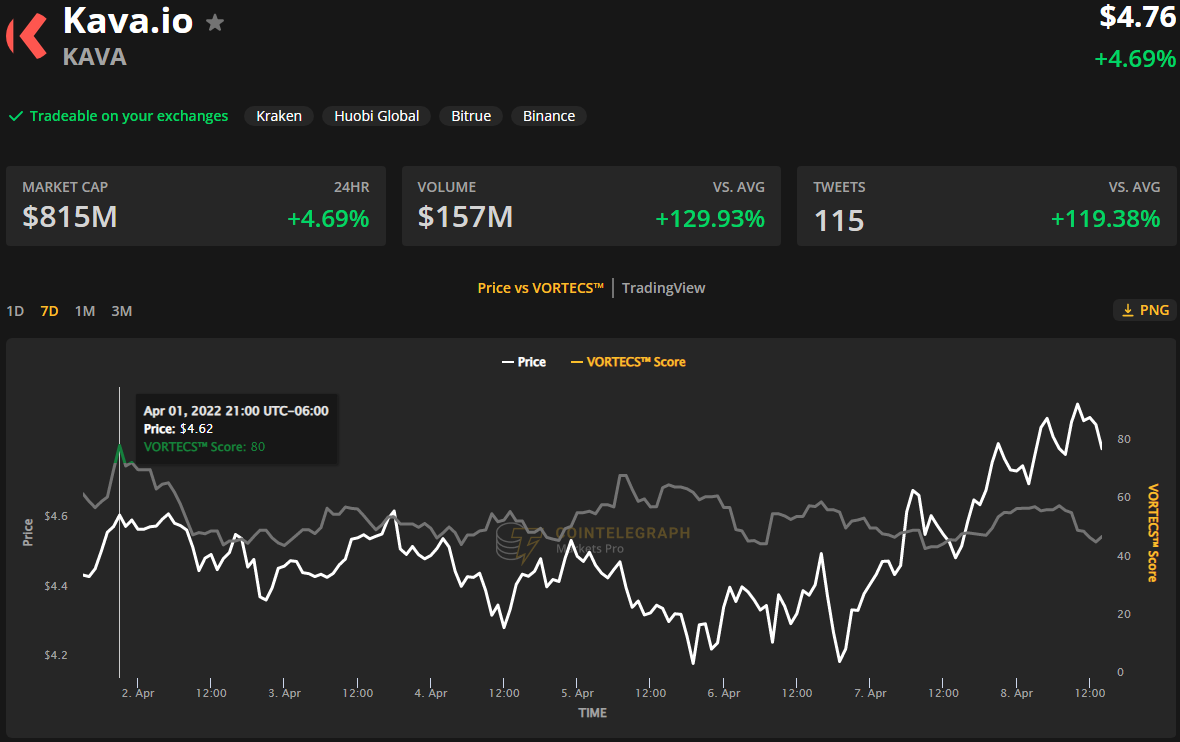
Task: Switch to the TradingView chart tab
Action: (663, 288)
